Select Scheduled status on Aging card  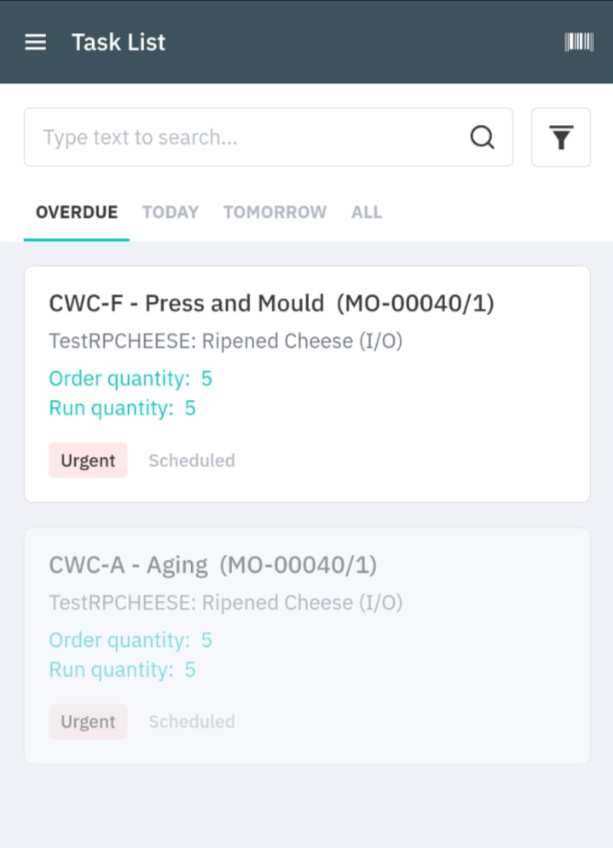[x=192, y=722]
